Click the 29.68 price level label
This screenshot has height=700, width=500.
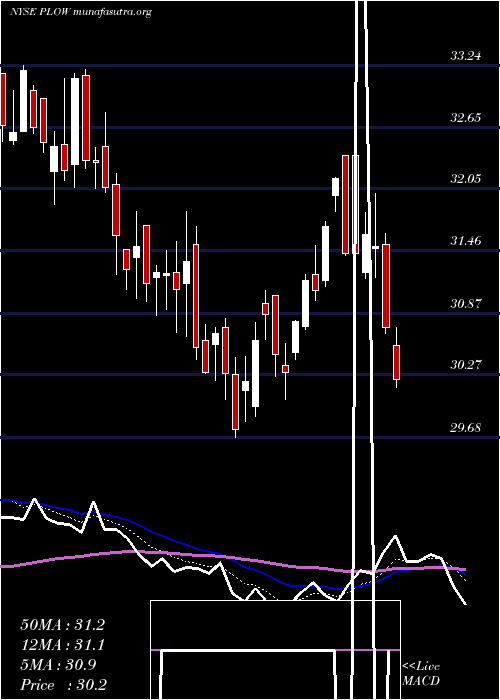point(466,428)
